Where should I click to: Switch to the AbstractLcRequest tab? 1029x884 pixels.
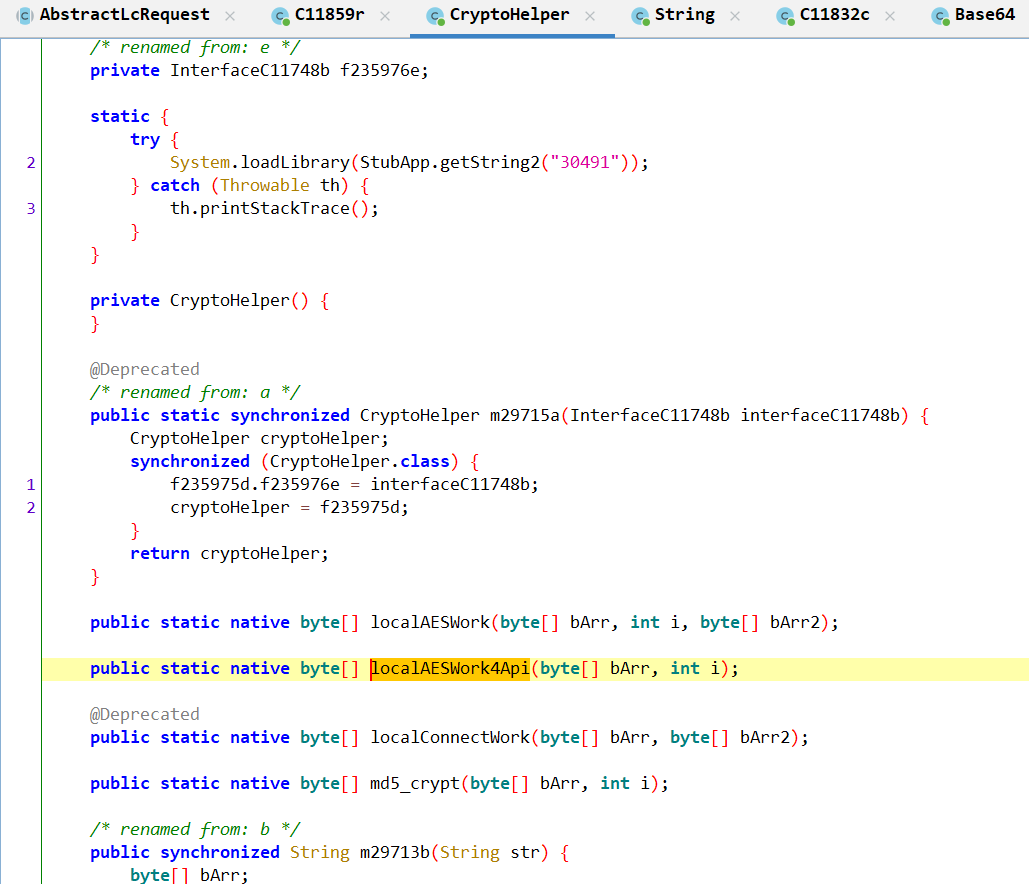[124, 15]
